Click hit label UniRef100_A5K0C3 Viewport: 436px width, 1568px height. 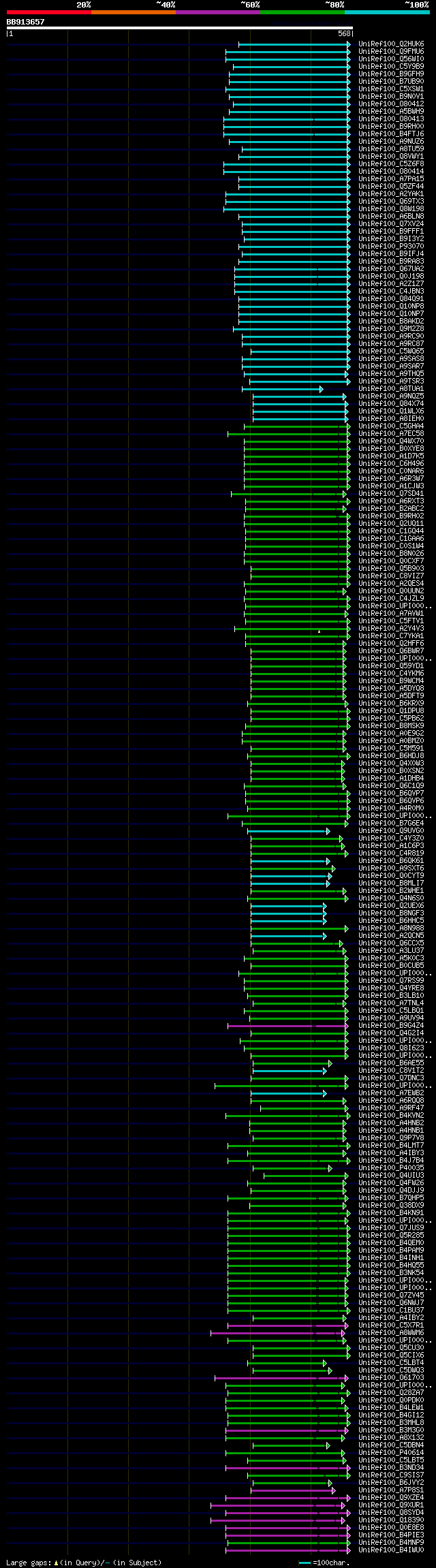click(391, 958)
